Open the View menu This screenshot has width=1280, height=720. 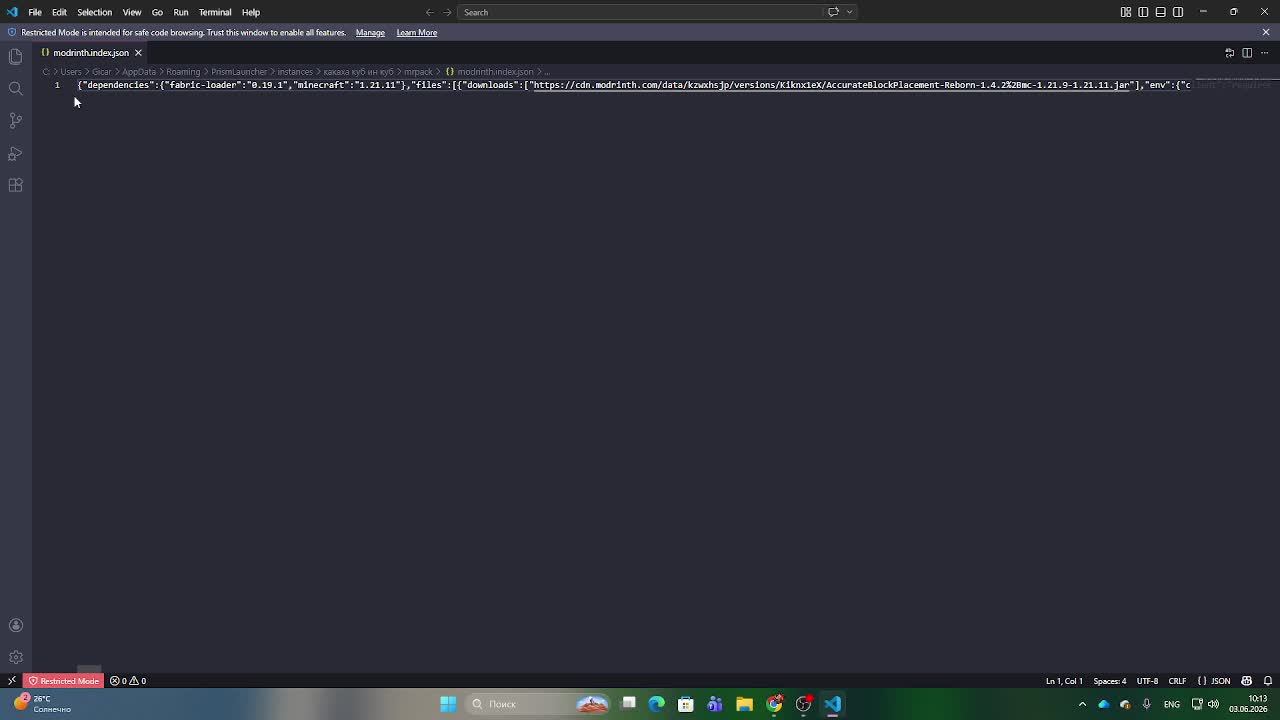tap(131, 12)
